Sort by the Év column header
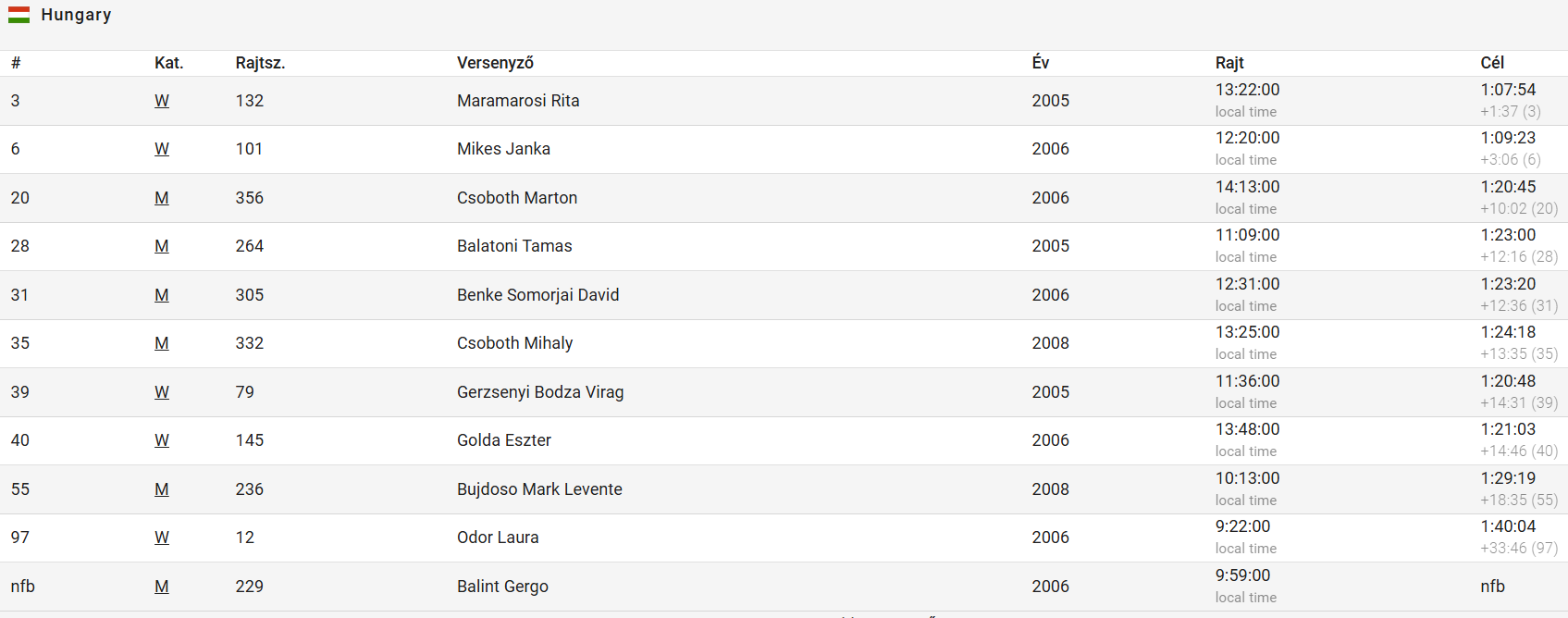Viewport: 1568px width, 618px height. tap(1041, 63)
